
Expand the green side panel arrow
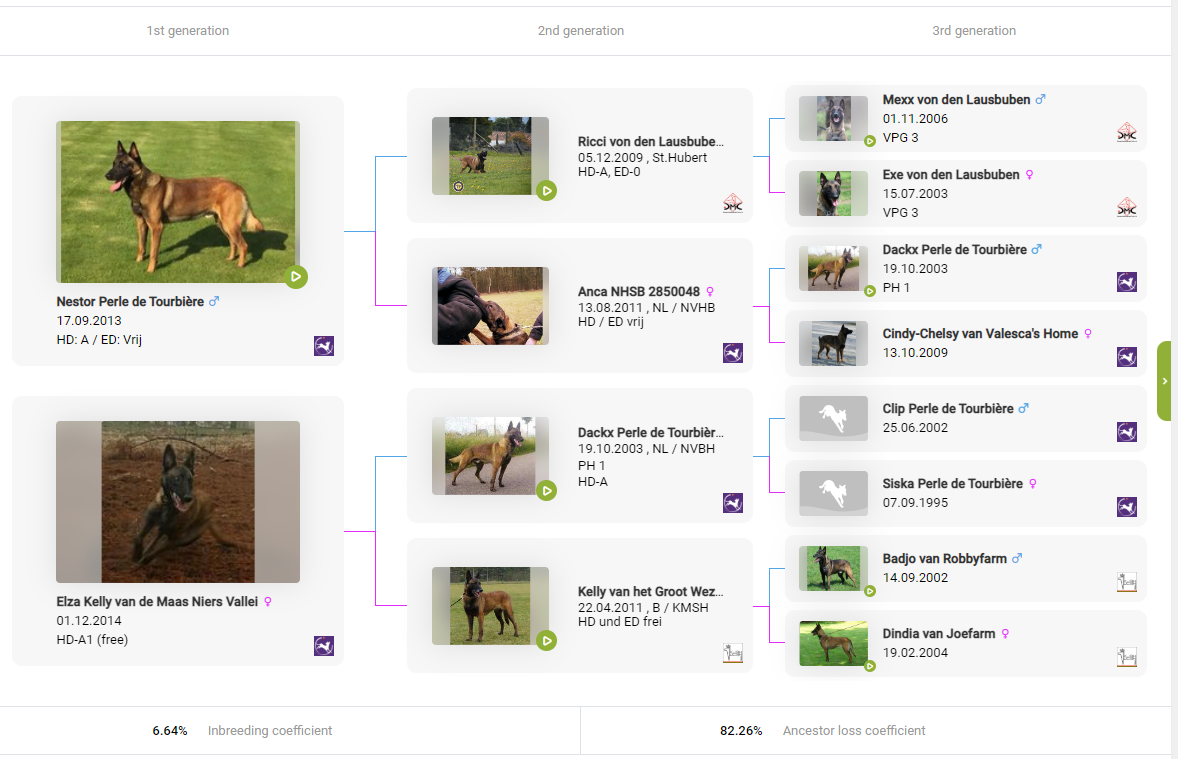coord(1164,381)
